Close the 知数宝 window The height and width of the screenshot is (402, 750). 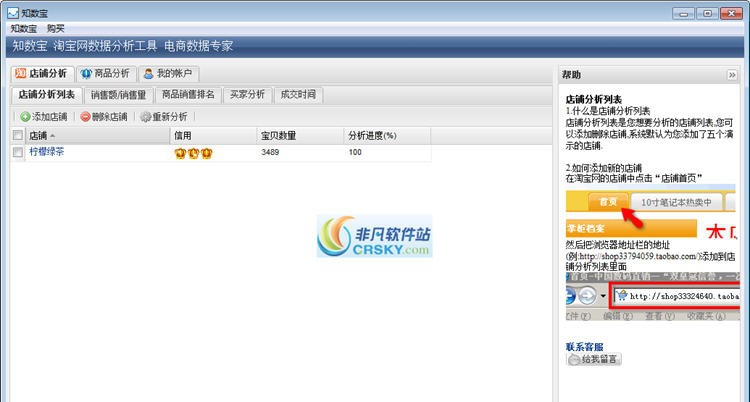[731, 13]
